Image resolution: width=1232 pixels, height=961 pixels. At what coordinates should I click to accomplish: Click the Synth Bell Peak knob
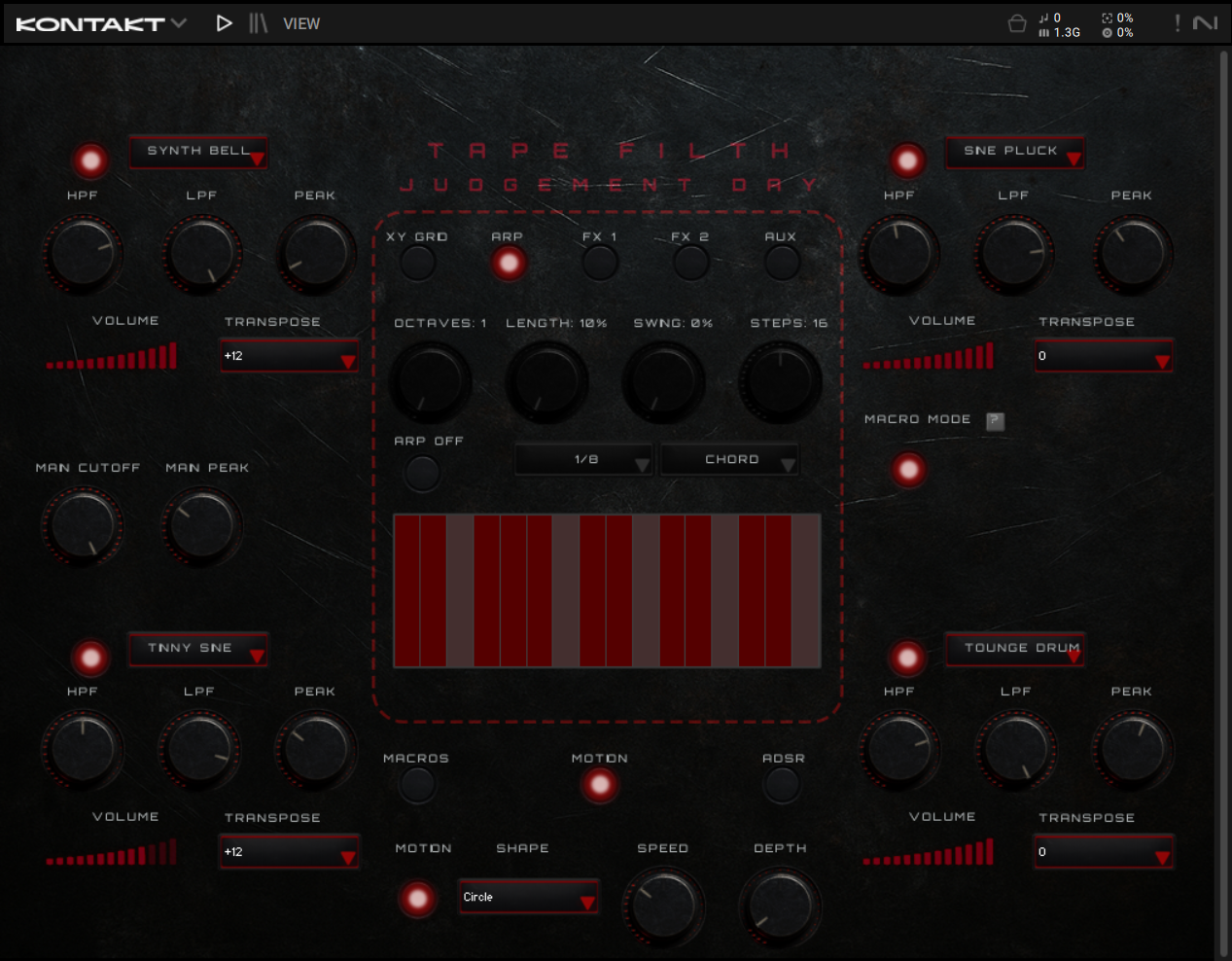[x=317, y=254]
